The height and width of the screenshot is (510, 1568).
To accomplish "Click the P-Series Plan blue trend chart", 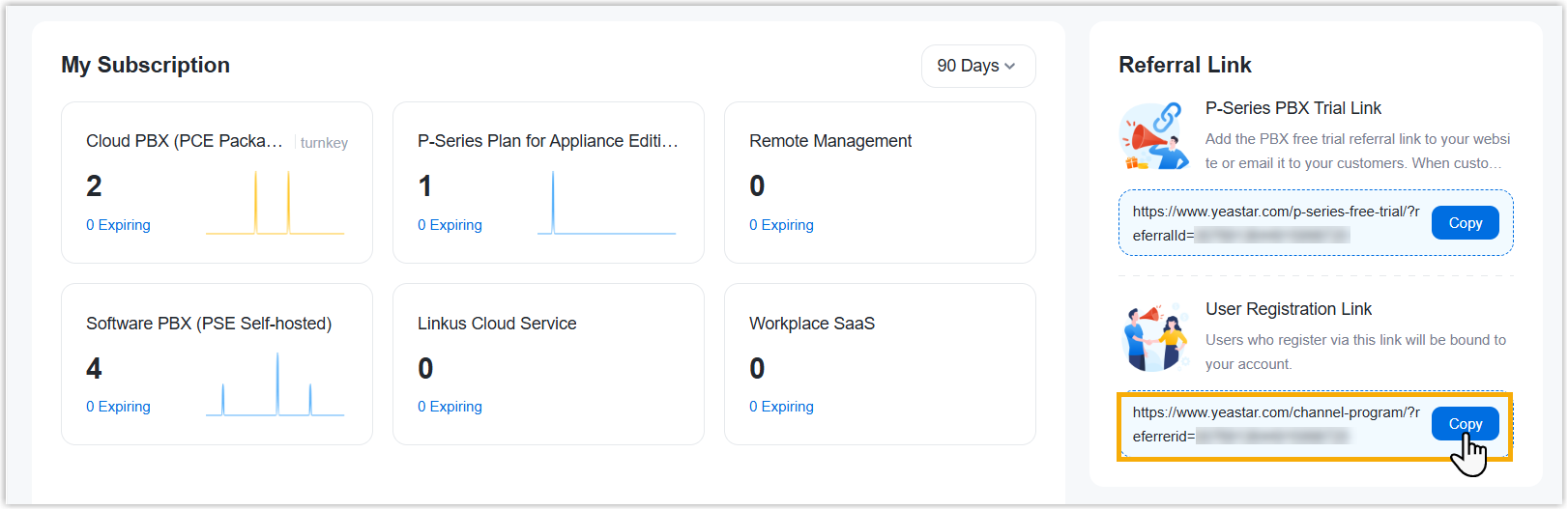I will coord(606,204).
